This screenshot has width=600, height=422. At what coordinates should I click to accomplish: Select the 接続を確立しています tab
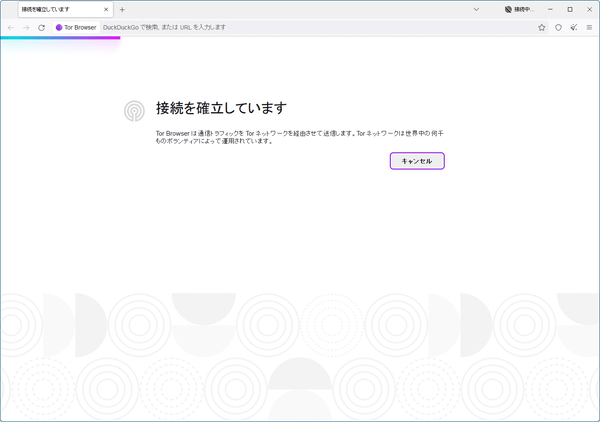tap(65, 10)
